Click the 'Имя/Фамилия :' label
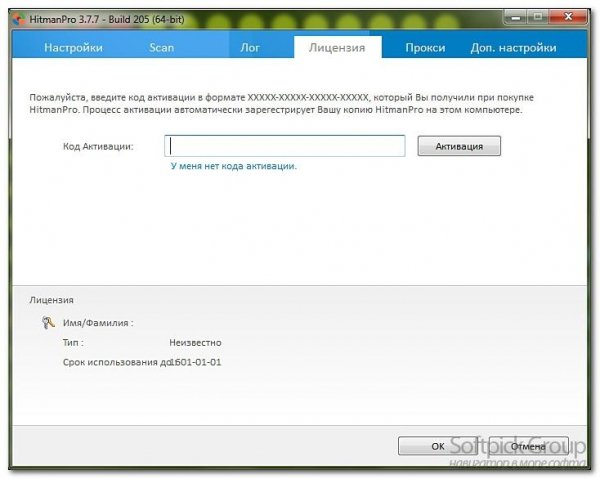The width and height of the screenshot is (600, 479). click(98, 323)
